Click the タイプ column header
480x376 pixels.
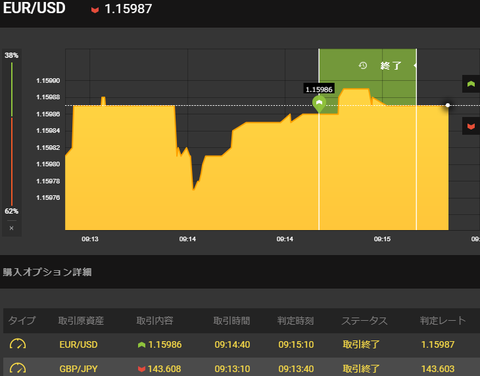pos(22,321)
